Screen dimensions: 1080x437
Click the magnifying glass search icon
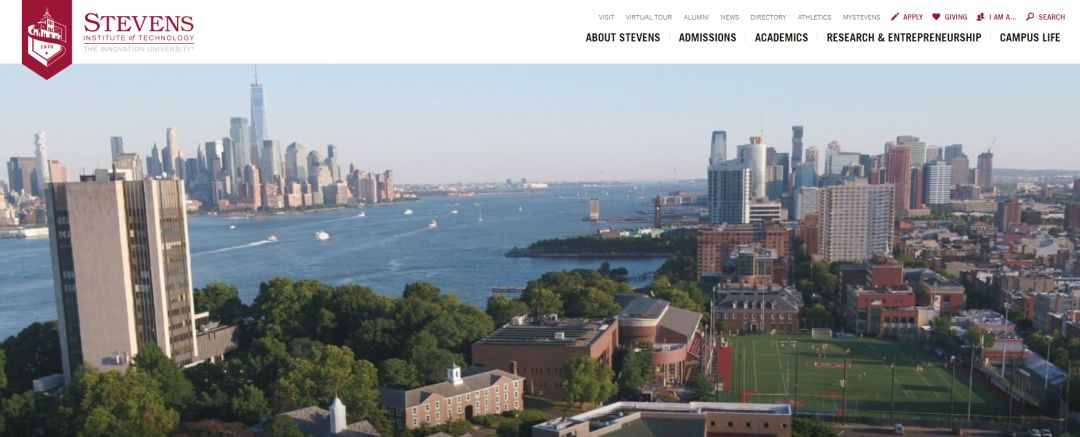[1030, 17]
